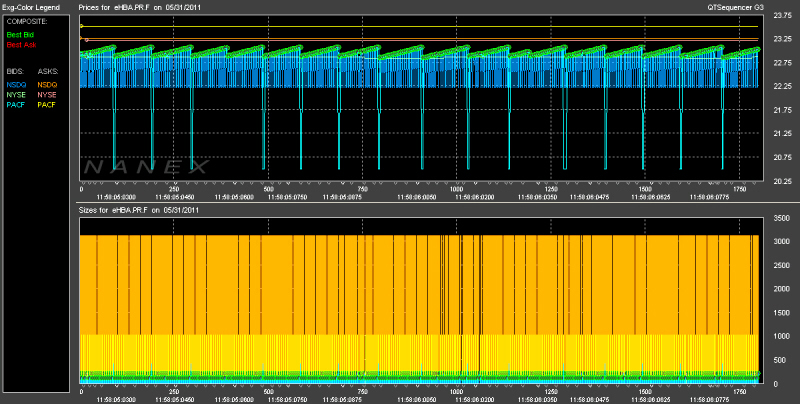This screenshot has height=404, width=800.
Task: Click 11:58:05:0300 timestamp under Prices chart
Action: tap(116, 196)
